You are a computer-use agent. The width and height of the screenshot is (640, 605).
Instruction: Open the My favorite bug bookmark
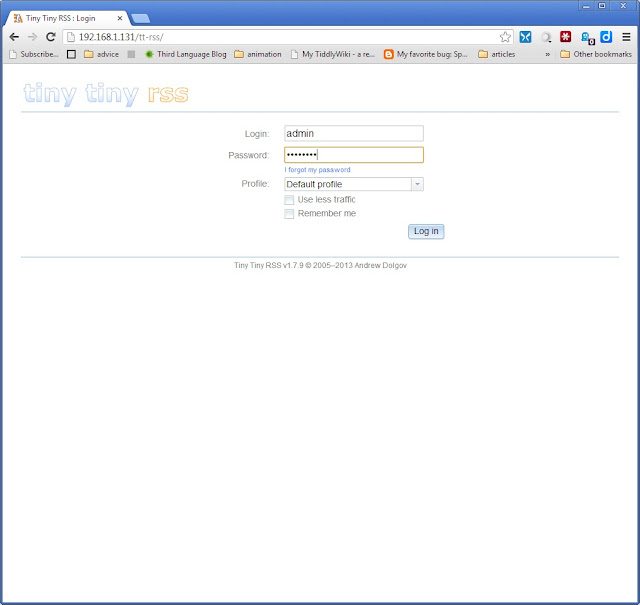point(426,54)
